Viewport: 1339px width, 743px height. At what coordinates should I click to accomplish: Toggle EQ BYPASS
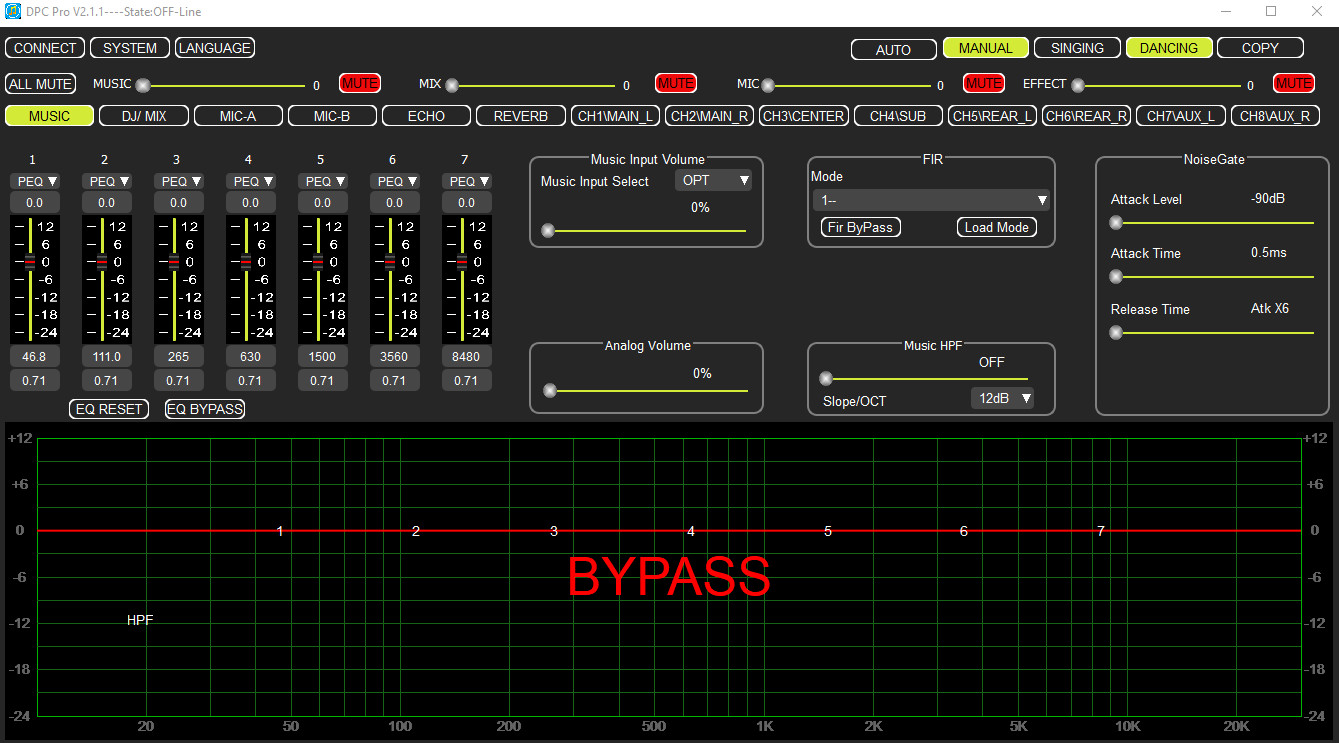click(205, 409)
